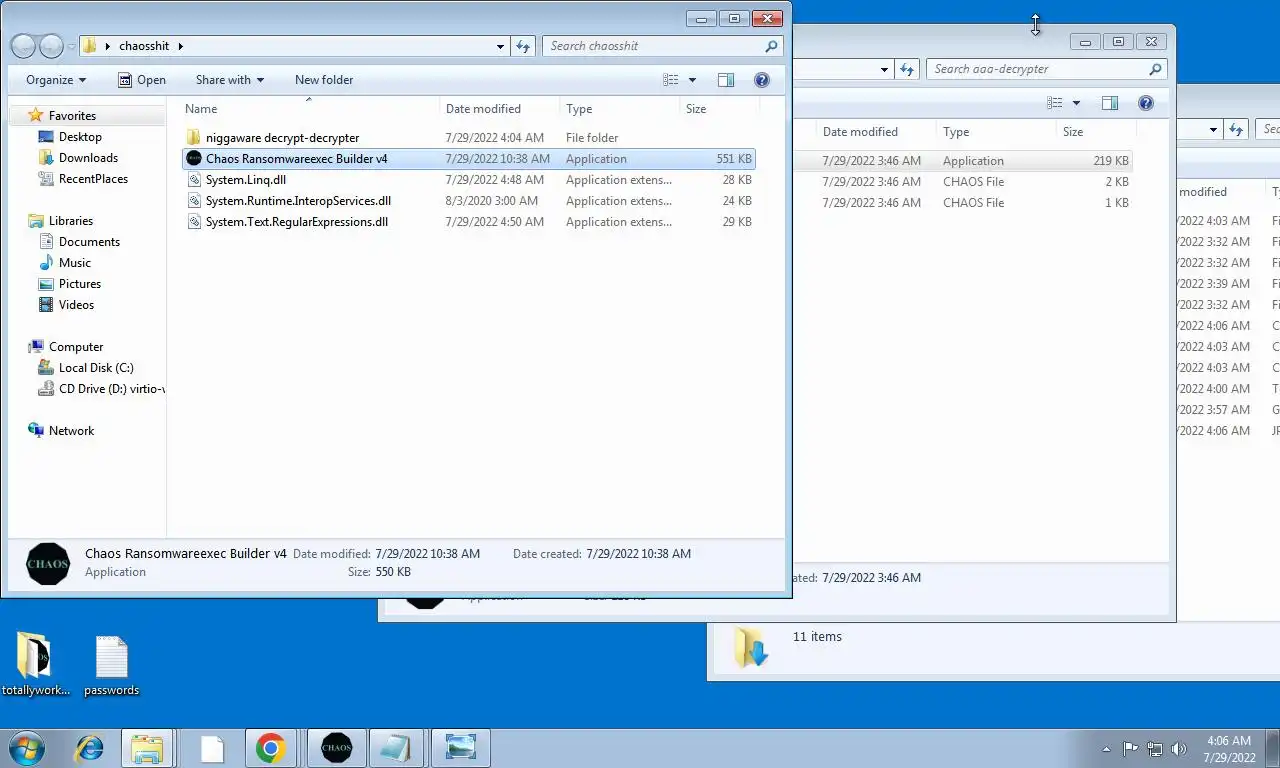Switch to Windows Explorer on the taskbar
The height and width of the screenshot is (768, 1280).
147,748
